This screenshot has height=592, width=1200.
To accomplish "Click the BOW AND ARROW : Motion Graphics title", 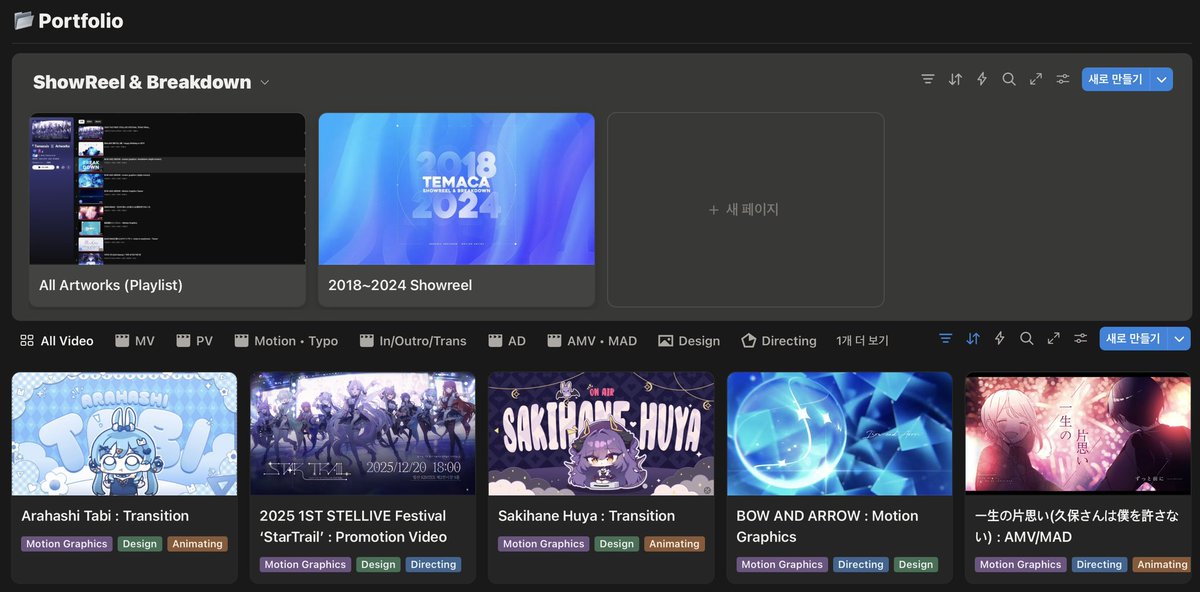I will (x=827, y=526).
